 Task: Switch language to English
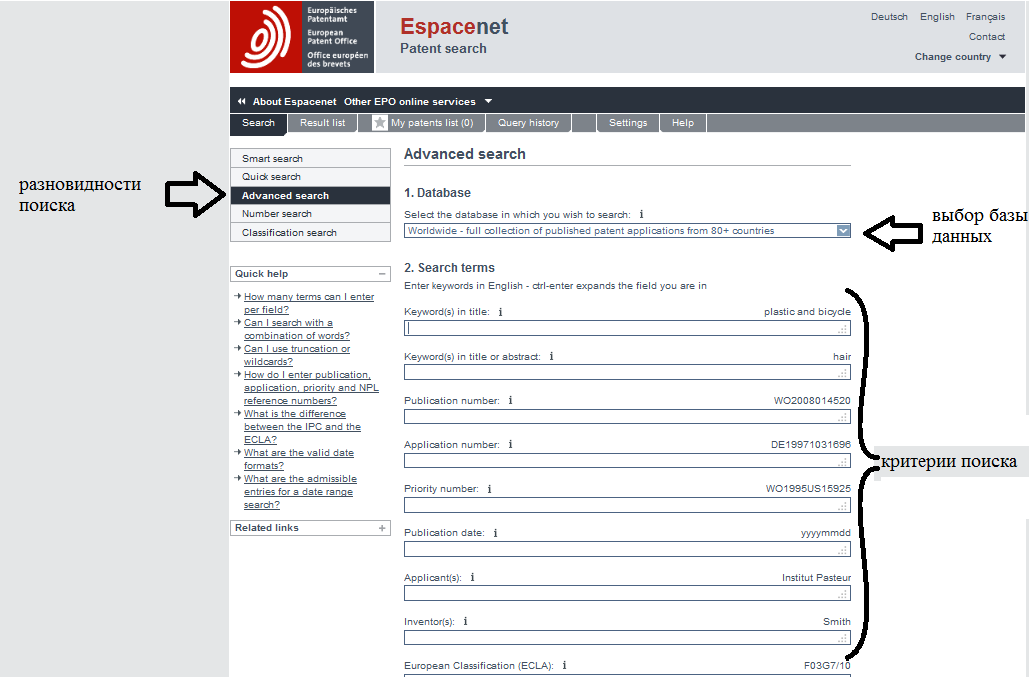coord(937,17)
